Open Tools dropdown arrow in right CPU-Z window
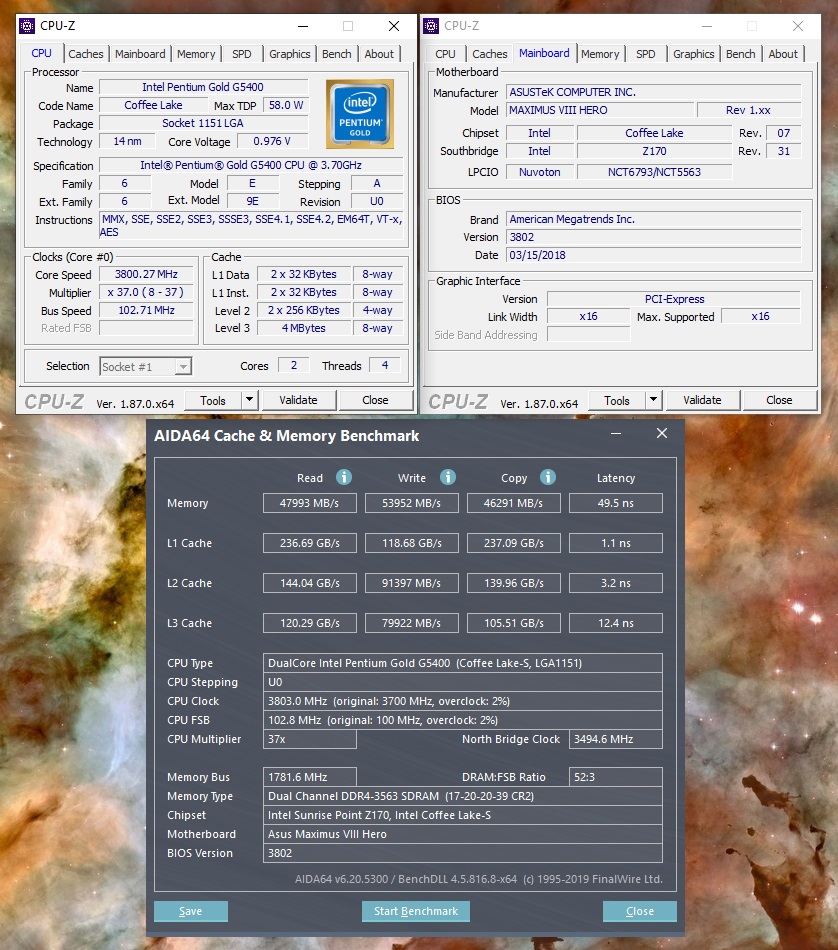The width and height of the screenshot is (838, 950). (653, 400)
